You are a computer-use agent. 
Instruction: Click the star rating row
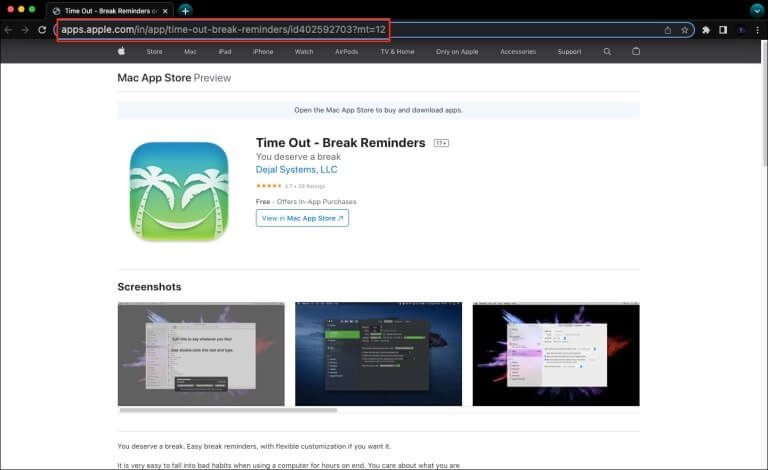[x=290, y=186]
